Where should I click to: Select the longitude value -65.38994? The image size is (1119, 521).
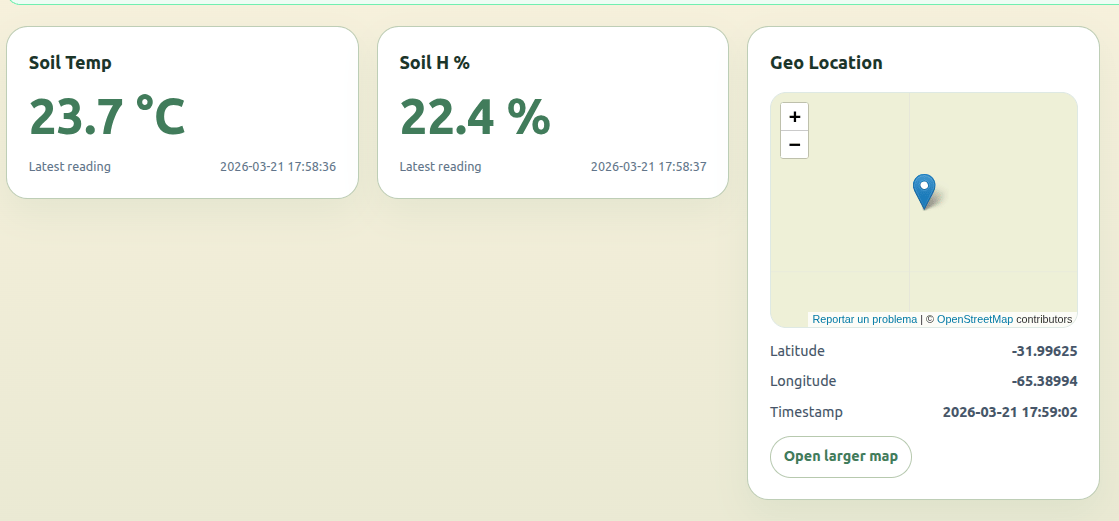pyautogui.click(x=1044, y=381)
